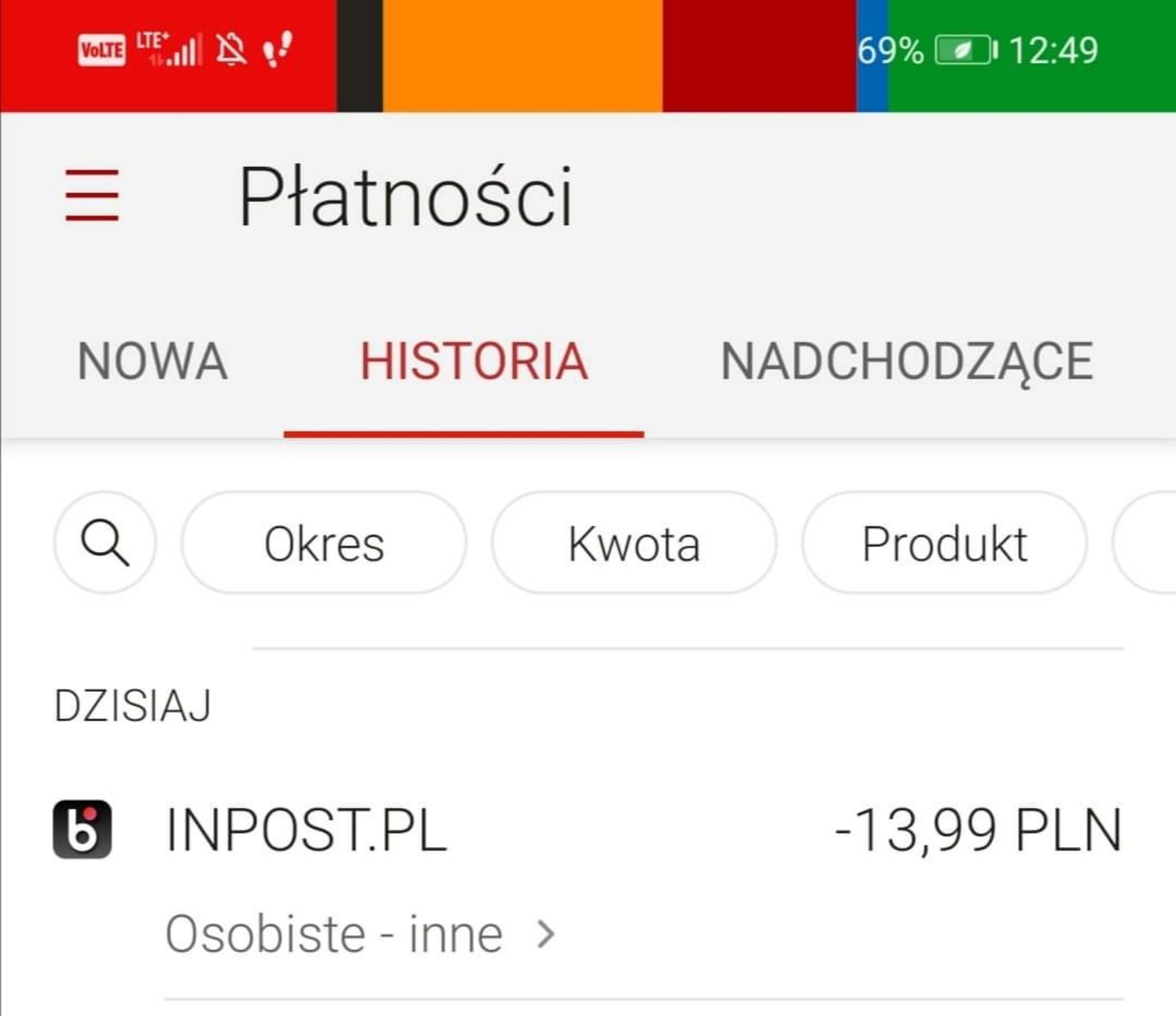
Task: Tap the partially visible filter chip after Produkt
Action: [x=1144, y=543]
